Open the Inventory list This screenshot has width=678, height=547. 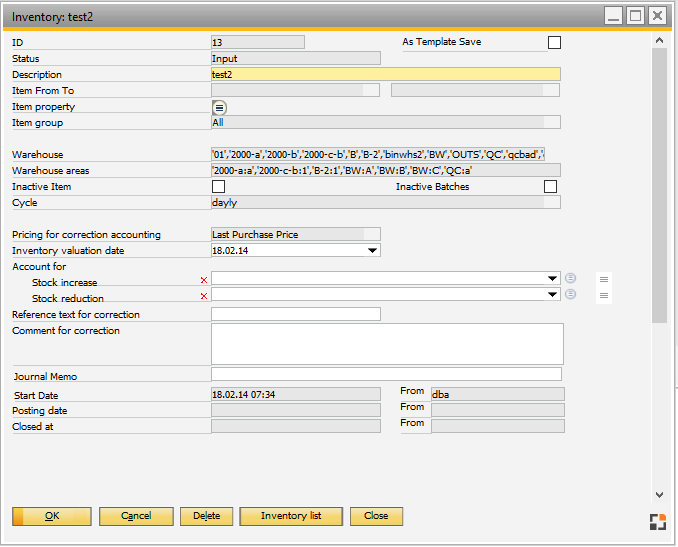(291, 516)
